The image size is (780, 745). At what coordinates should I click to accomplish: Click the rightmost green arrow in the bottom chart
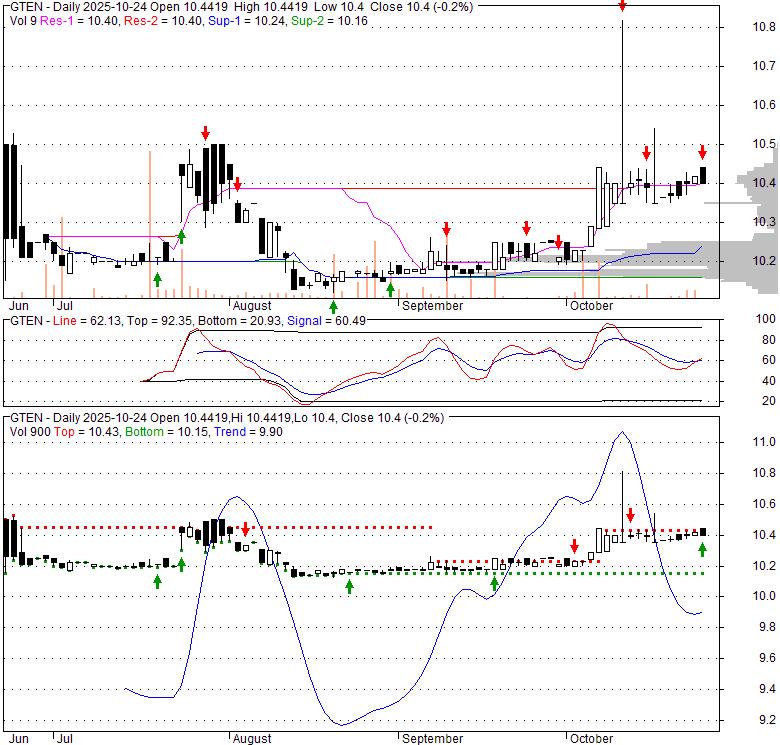[702, 549]
